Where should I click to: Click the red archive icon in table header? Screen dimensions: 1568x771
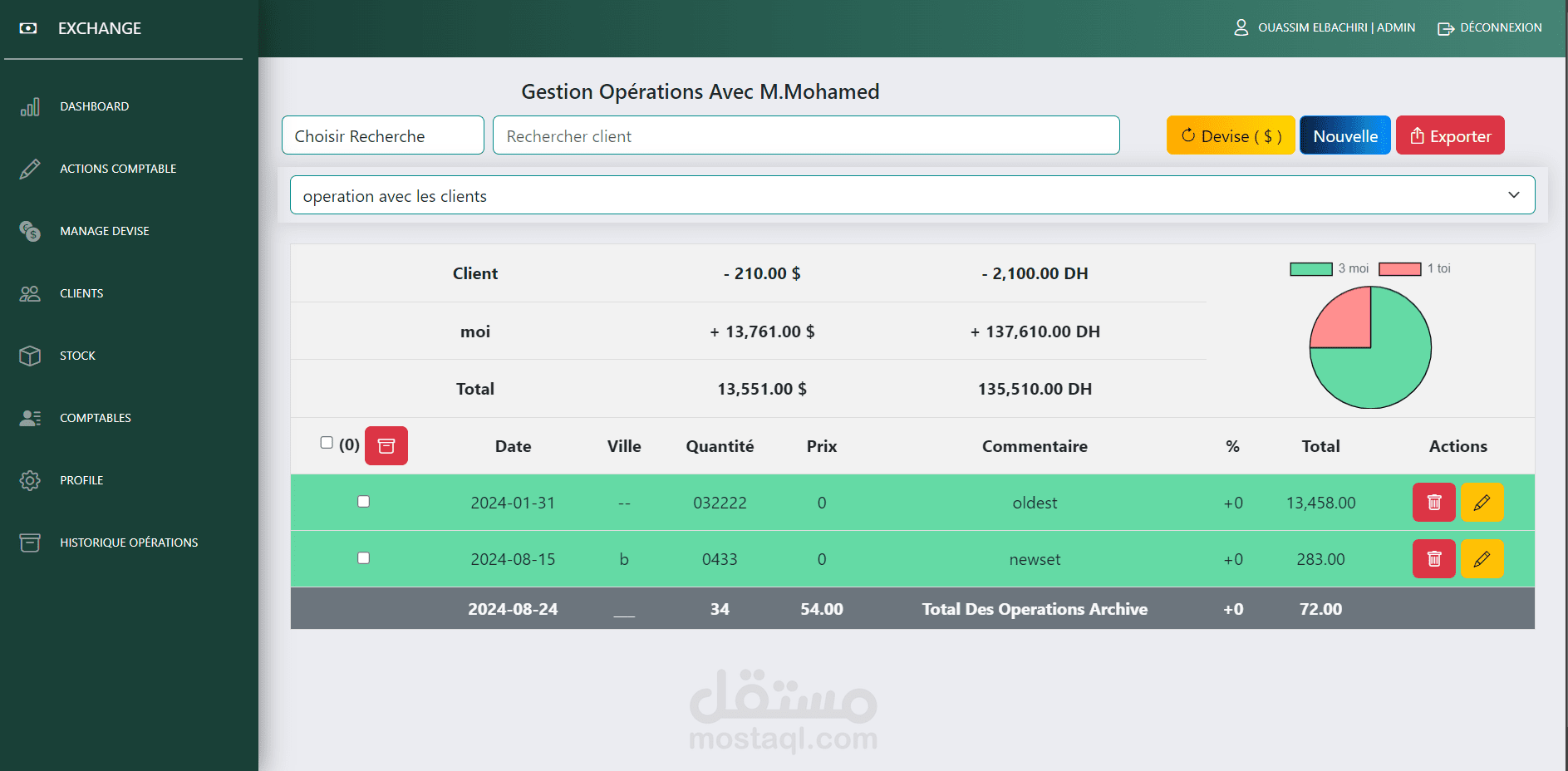coord(386,445)
